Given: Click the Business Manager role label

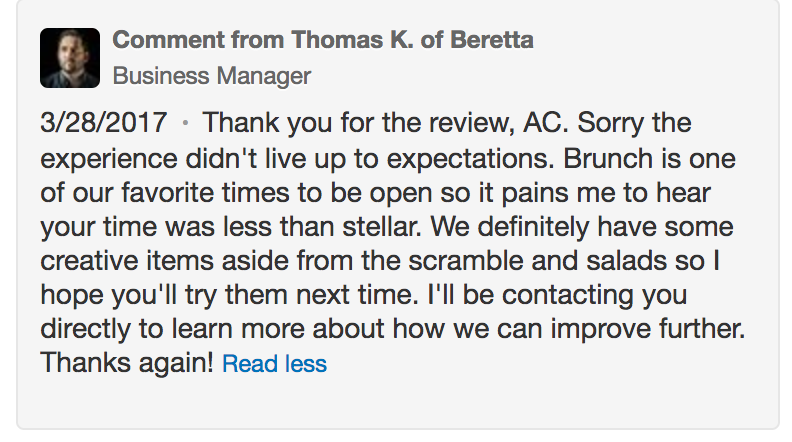Looking at the screenshot, I should pos(212,76).
